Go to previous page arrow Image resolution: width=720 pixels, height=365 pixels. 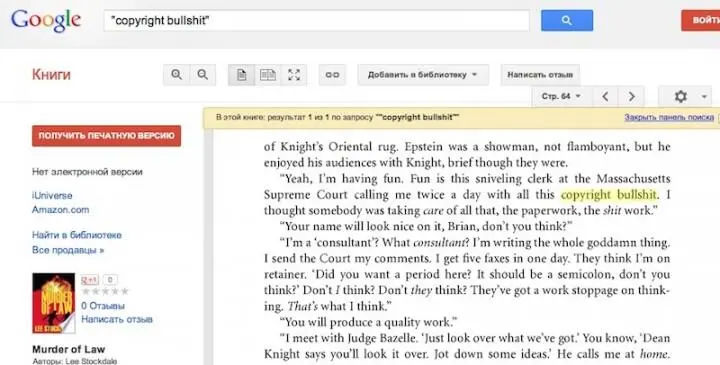pyautogui.click(x=605, y=96)
